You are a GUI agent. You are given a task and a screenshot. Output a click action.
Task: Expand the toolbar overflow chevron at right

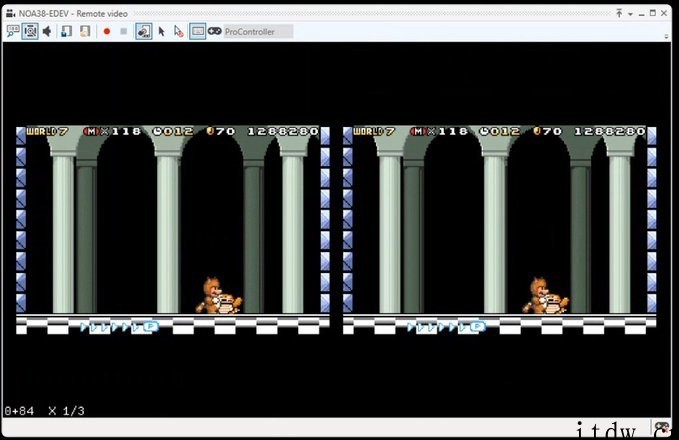[666, 37]
